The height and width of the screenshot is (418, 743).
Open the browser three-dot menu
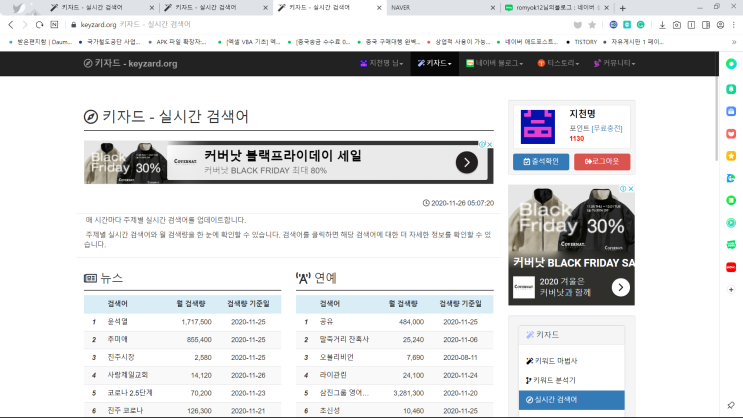pyautogui.click(x=734, y=25)
